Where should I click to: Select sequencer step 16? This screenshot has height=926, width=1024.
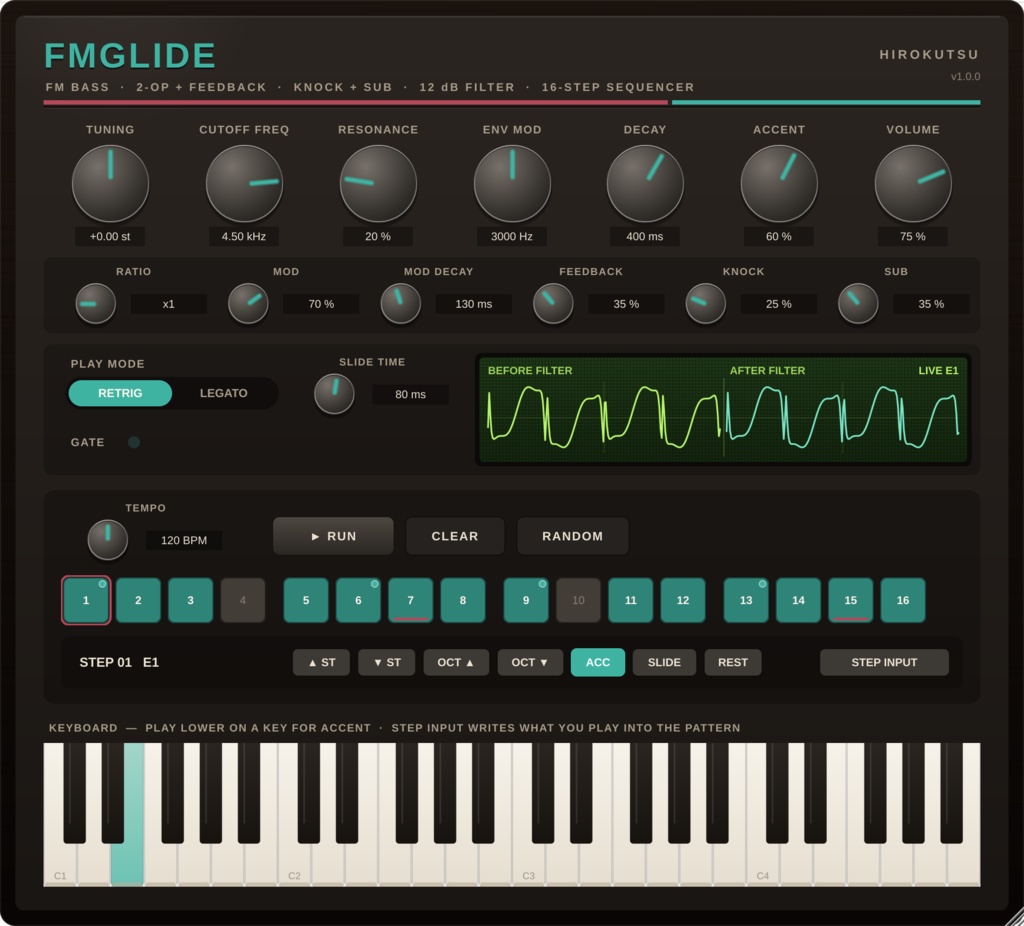pos(903,600)
